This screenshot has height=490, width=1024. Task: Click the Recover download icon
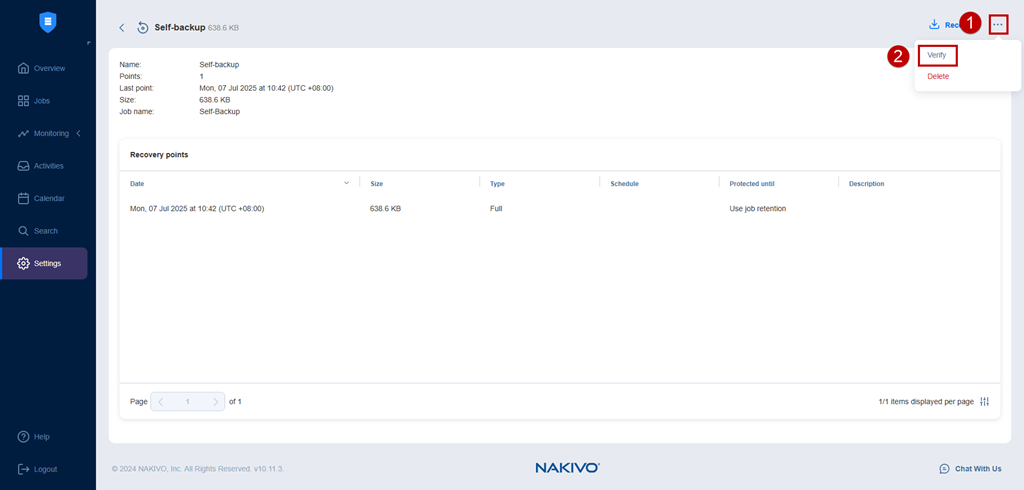934,25
